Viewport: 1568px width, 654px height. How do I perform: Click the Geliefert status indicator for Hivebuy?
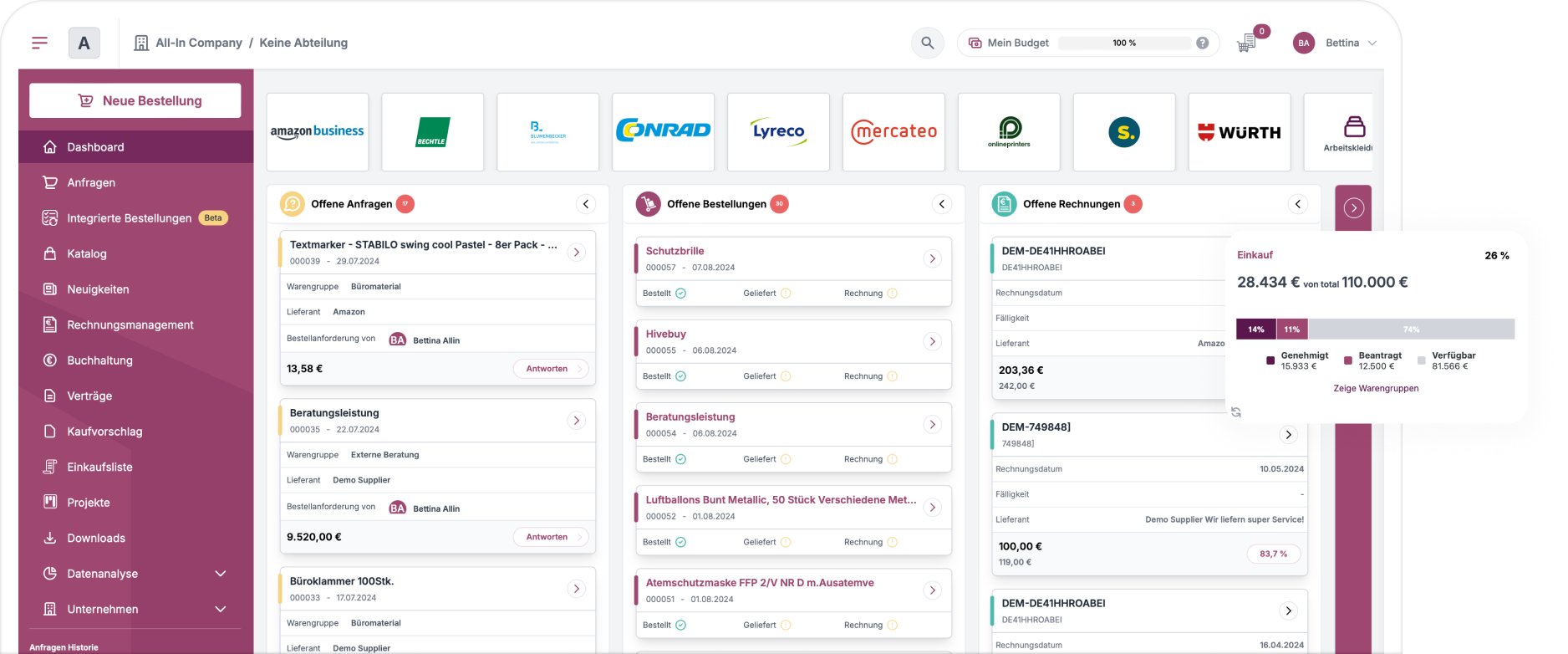tap(786, 376)
